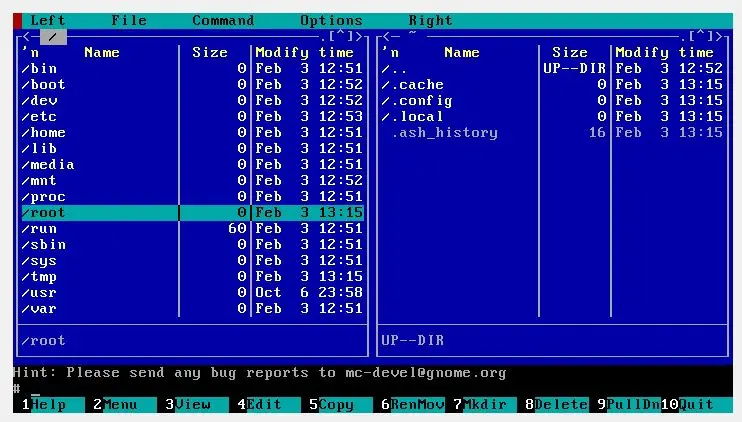742x422 pixels.
Task: Select the /dev directory
Action: pos(192,101)
